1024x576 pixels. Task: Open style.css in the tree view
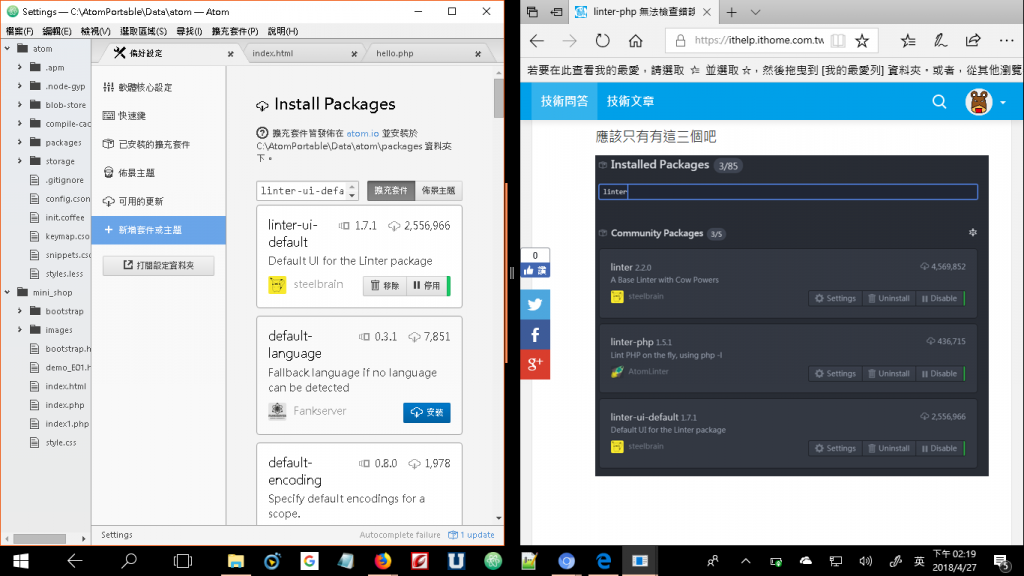tap(61, 442)
